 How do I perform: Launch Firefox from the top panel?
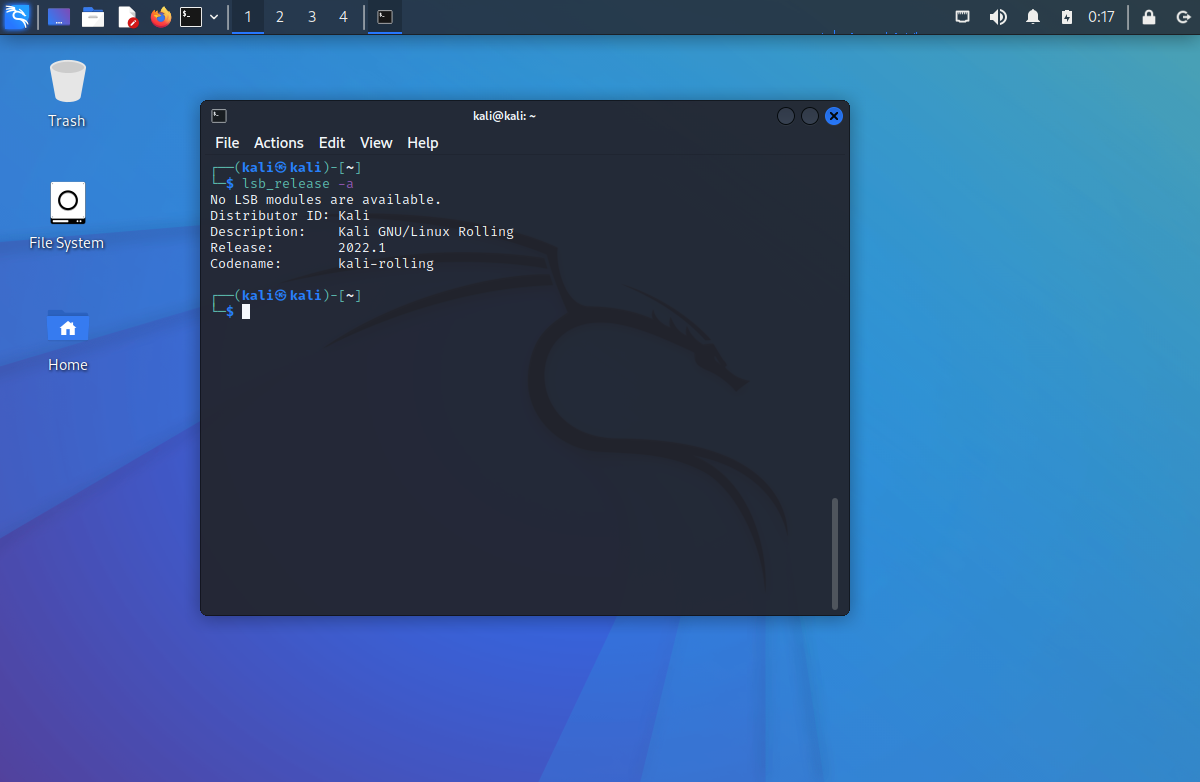pyautogui.click(x=160, y=17)
